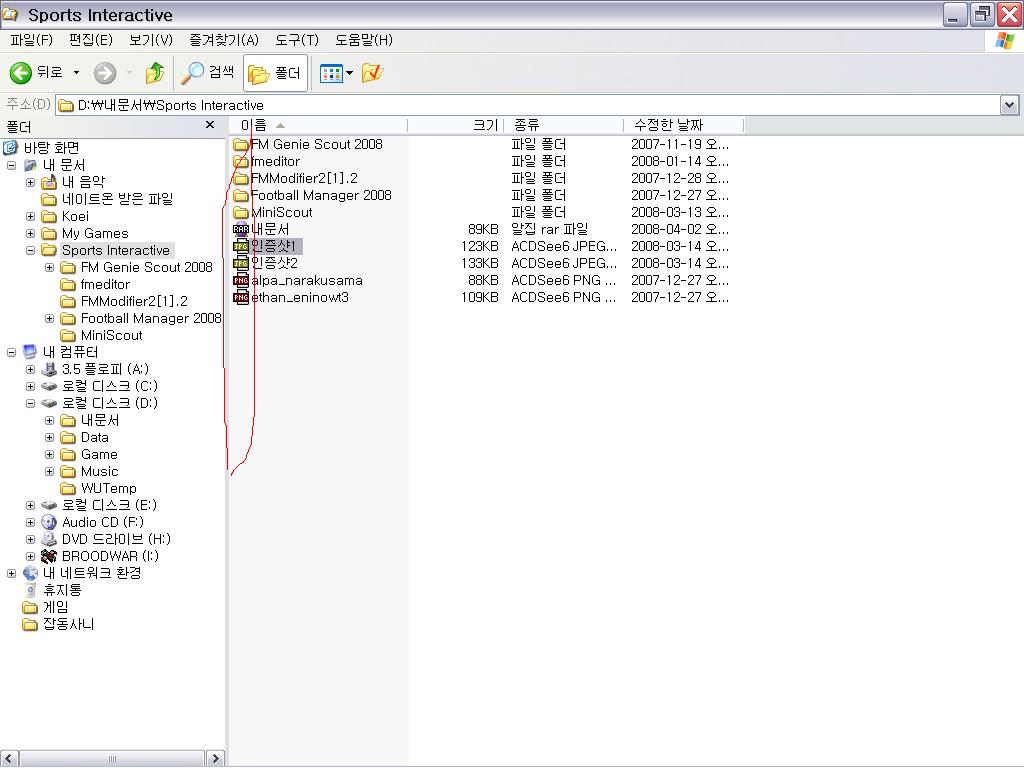
Task: Go up one folder level icon
Action: [155, 72]
